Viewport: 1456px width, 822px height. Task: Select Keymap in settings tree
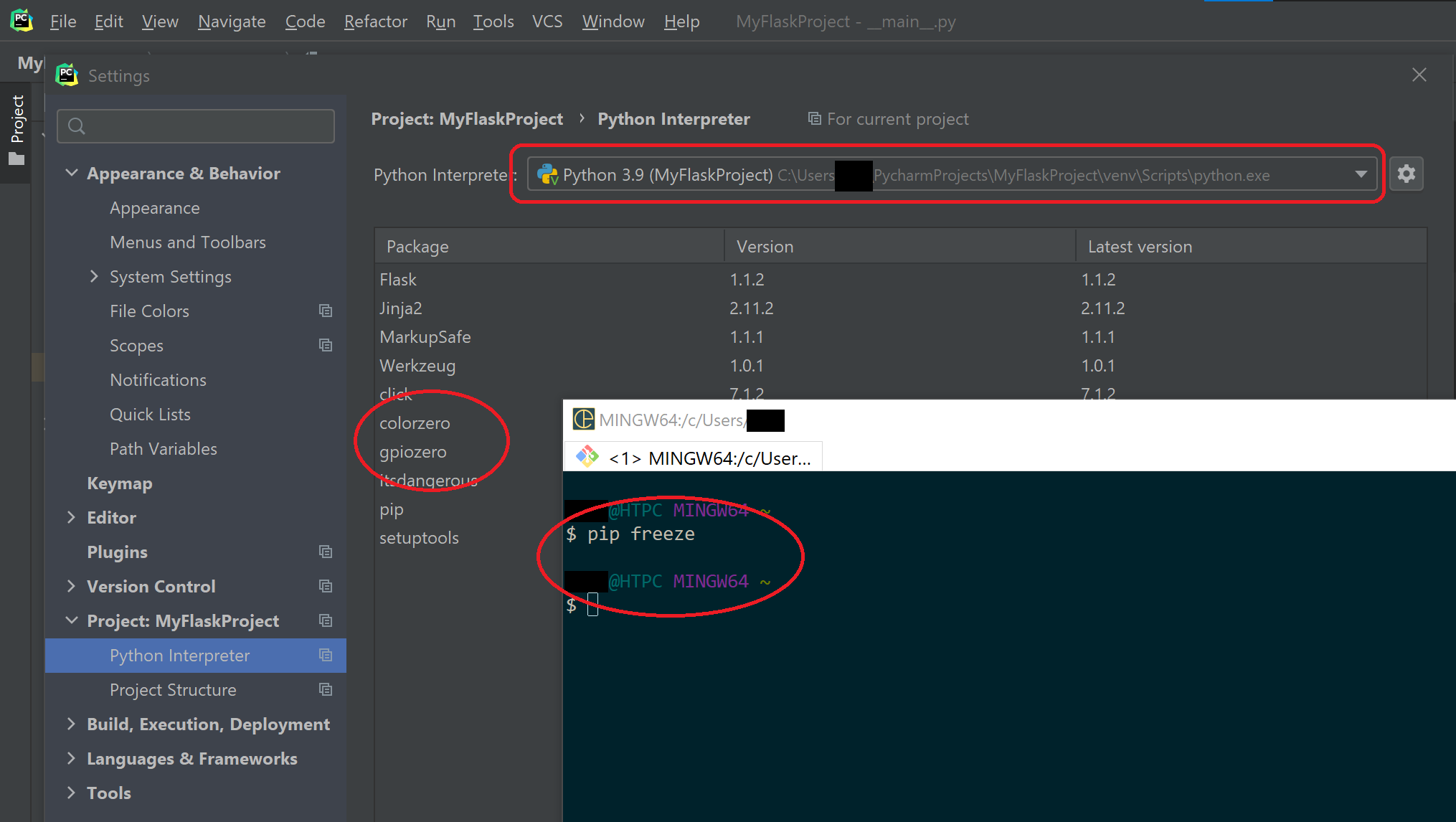click(119, 483)
